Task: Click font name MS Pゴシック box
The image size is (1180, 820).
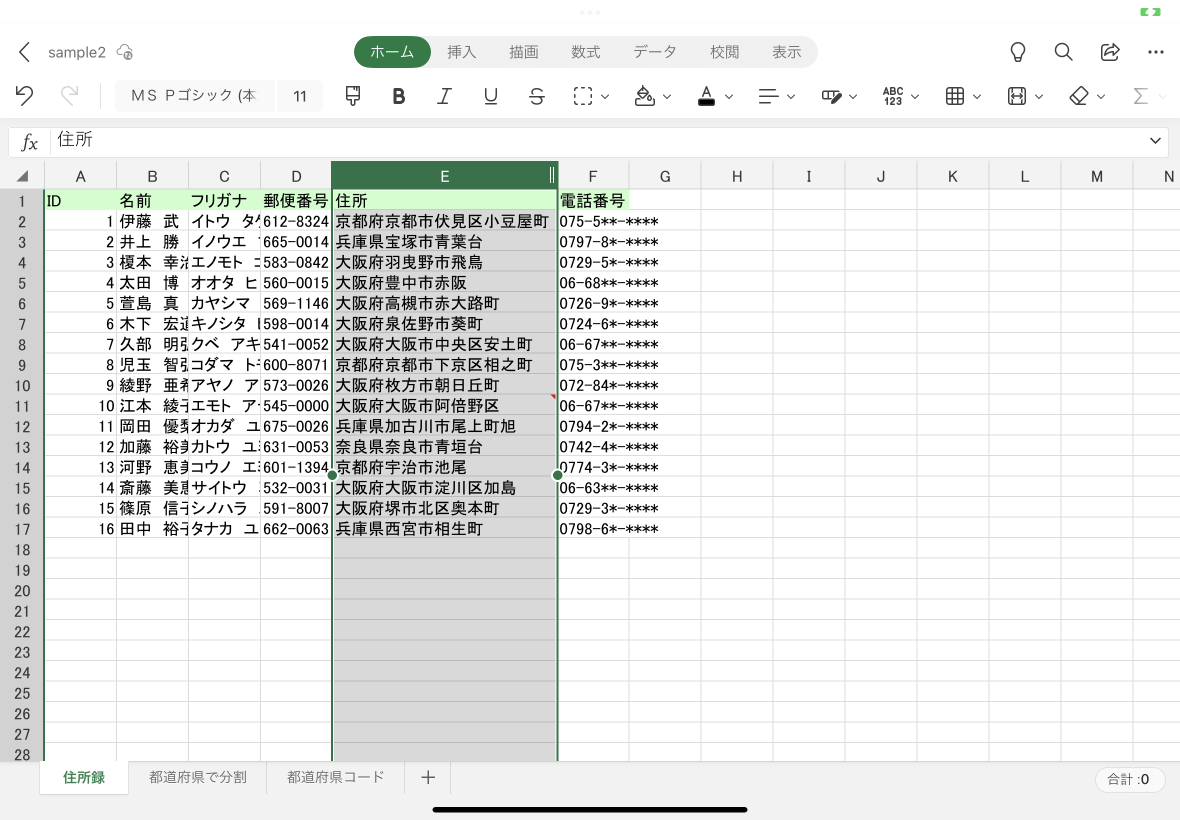Action: tap(194, 96)
